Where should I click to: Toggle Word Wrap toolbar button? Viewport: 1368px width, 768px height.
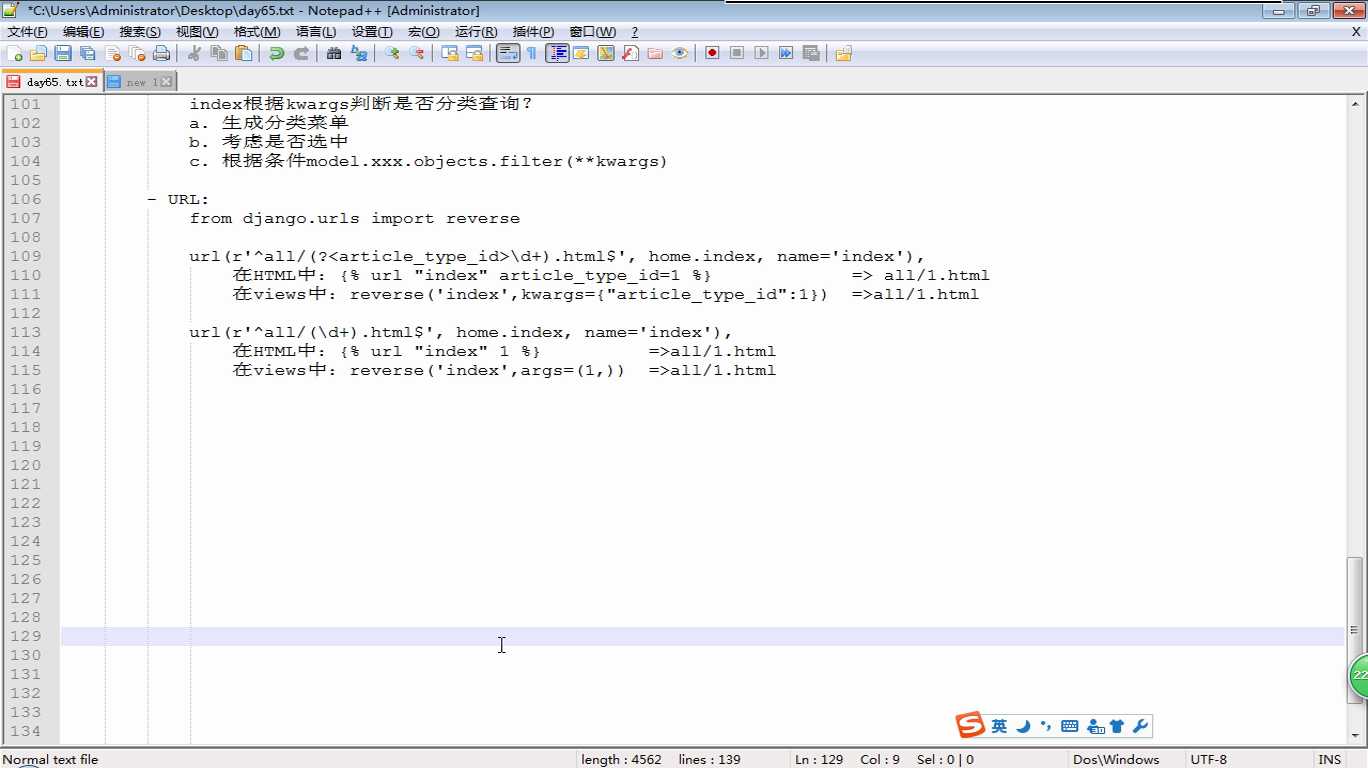[x=508, y=53]
